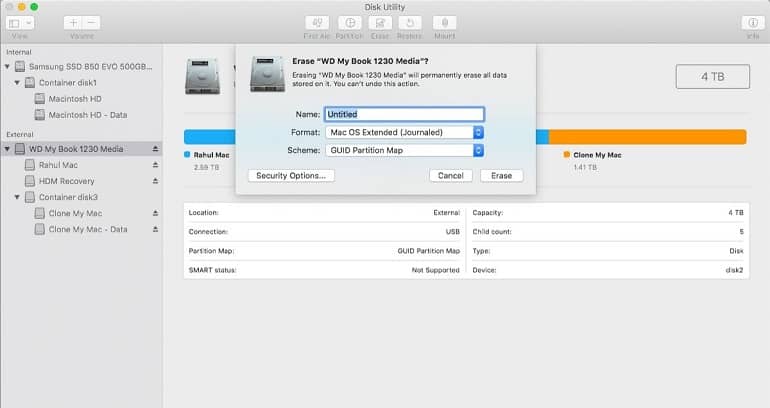Click the 4 TB capacity box

pyautogui.click(x=713, y=77)
